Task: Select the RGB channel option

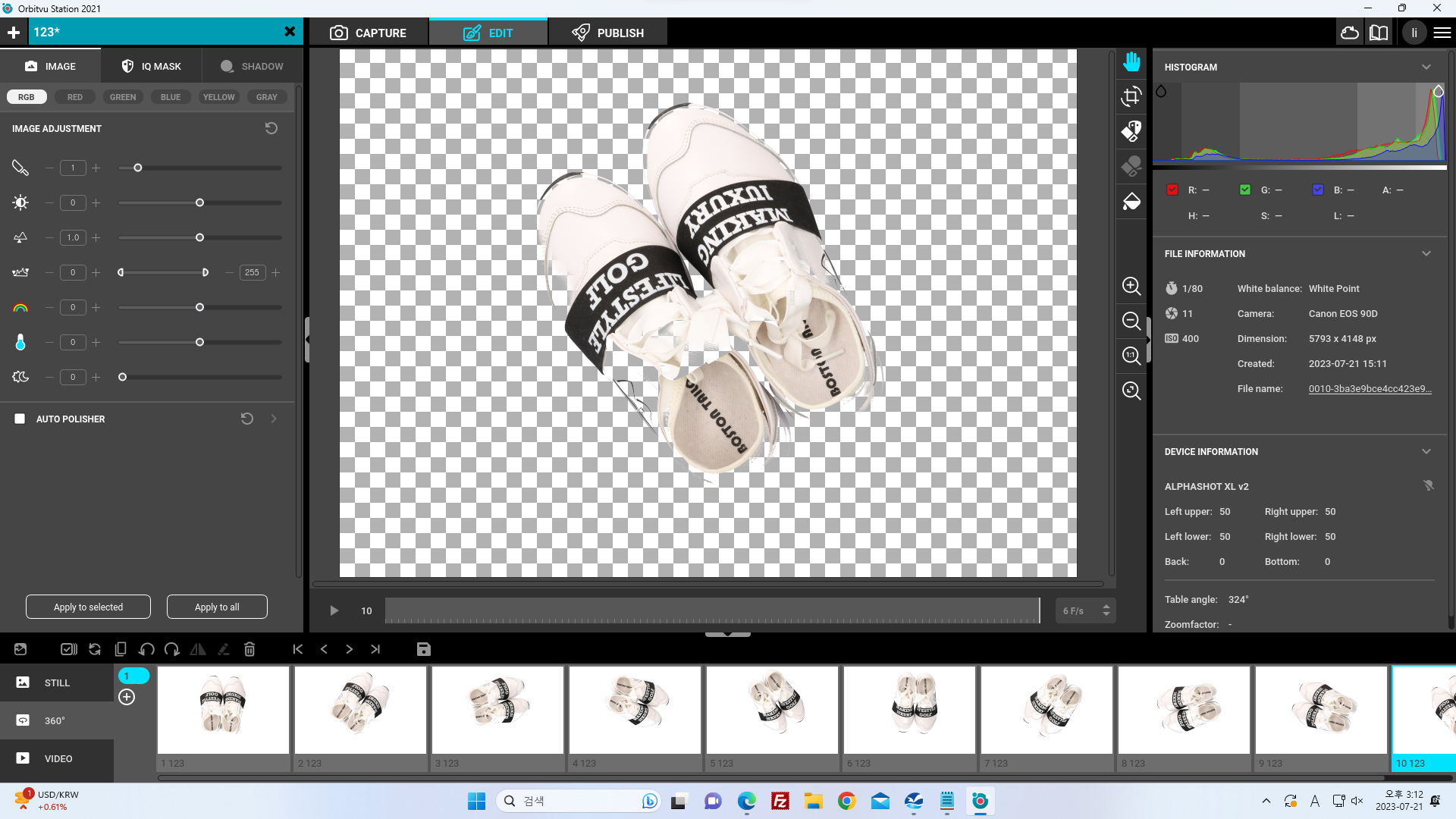Action: coord(27,97)
